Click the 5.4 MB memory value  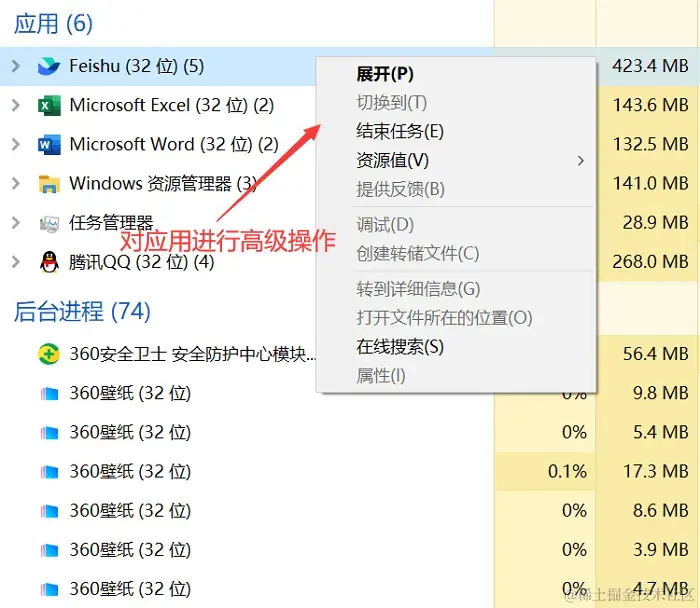(661, 433)
